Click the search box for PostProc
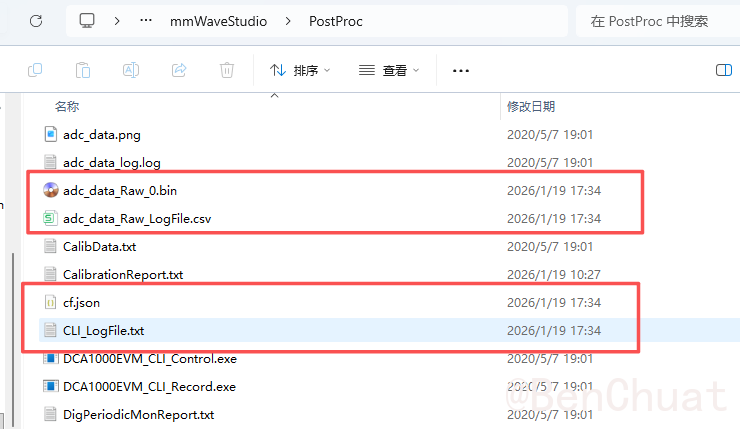The image size is (740, 429). click(x=655, y=21)
